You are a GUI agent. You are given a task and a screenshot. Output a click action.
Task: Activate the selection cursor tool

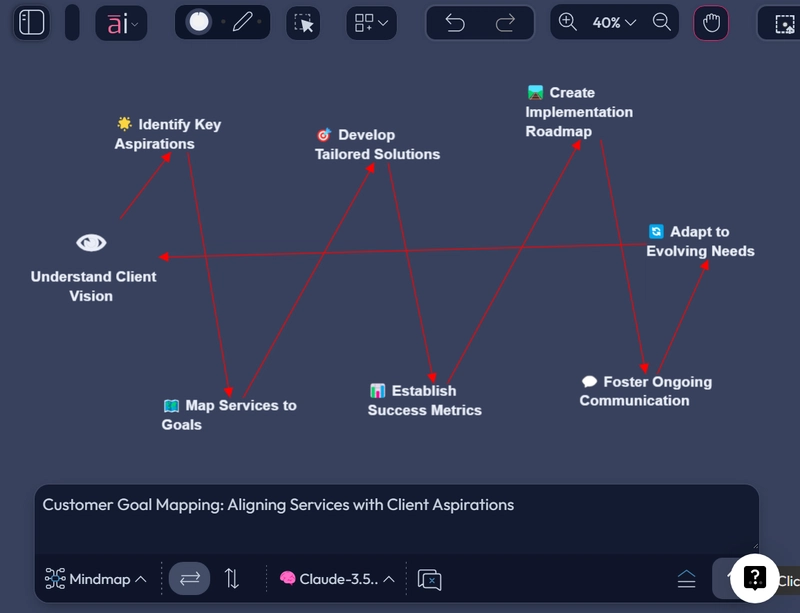click(304, 23)
